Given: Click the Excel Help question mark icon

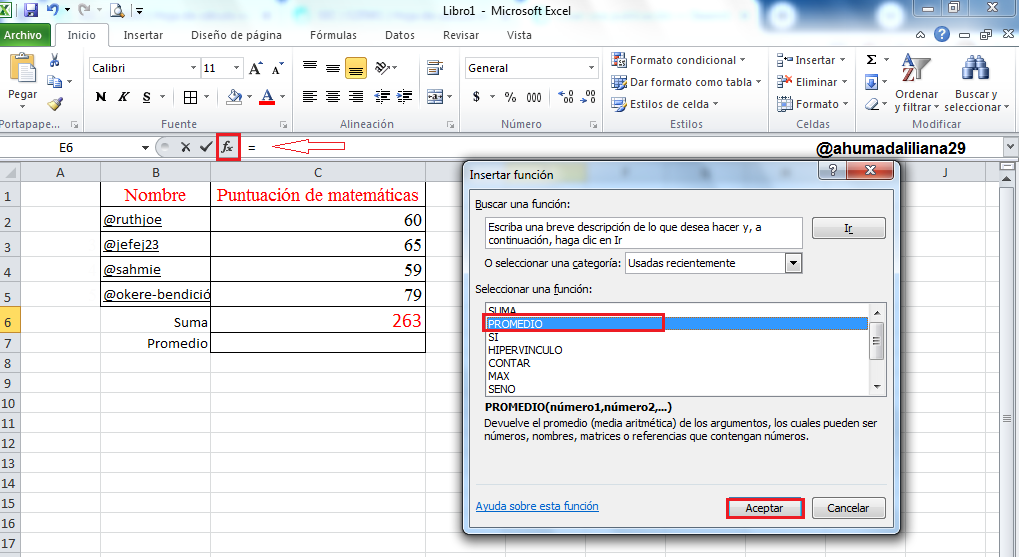Looking at the screenshot, I should click(942, 34).
